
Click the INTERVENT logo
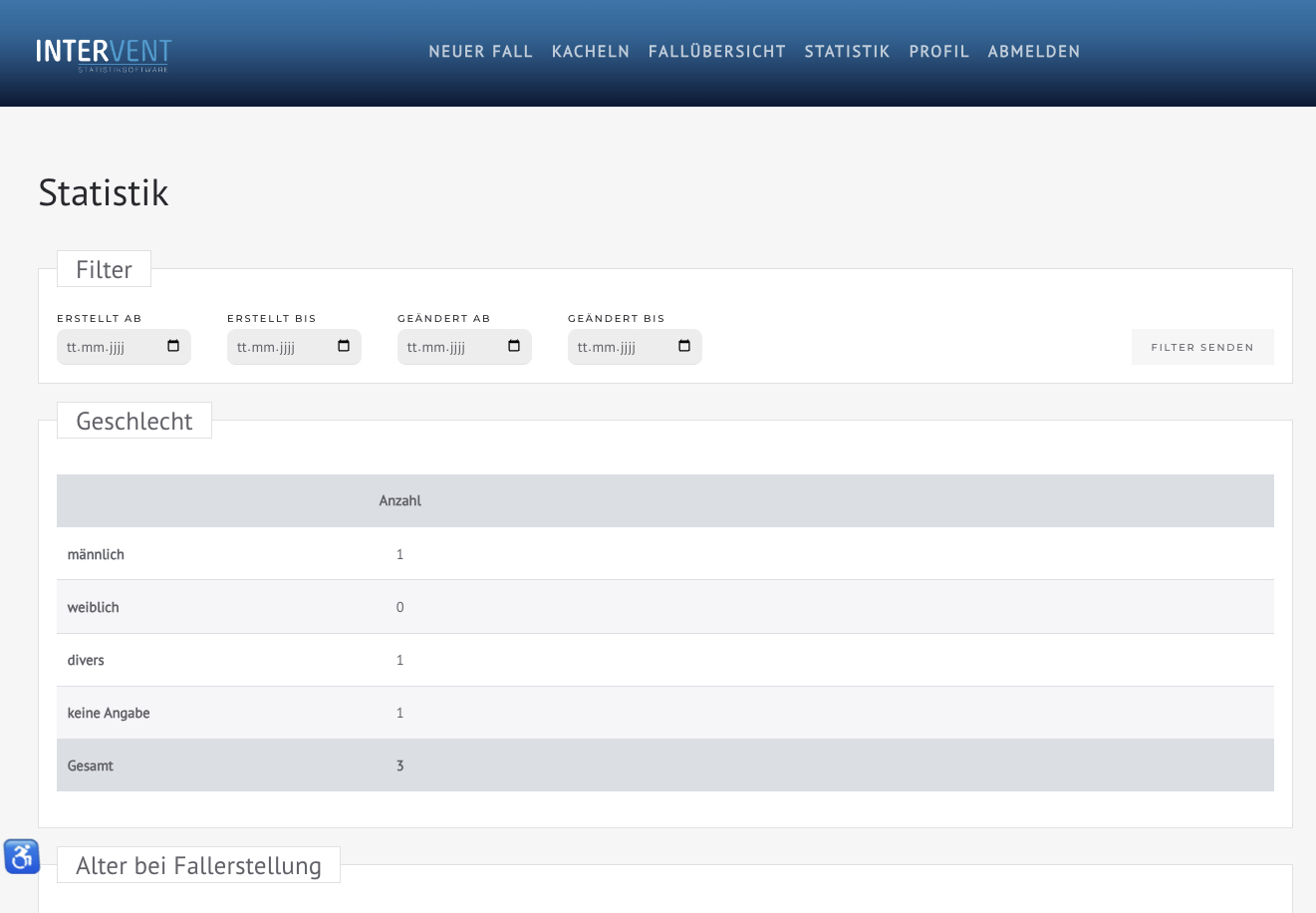[104, 53]
